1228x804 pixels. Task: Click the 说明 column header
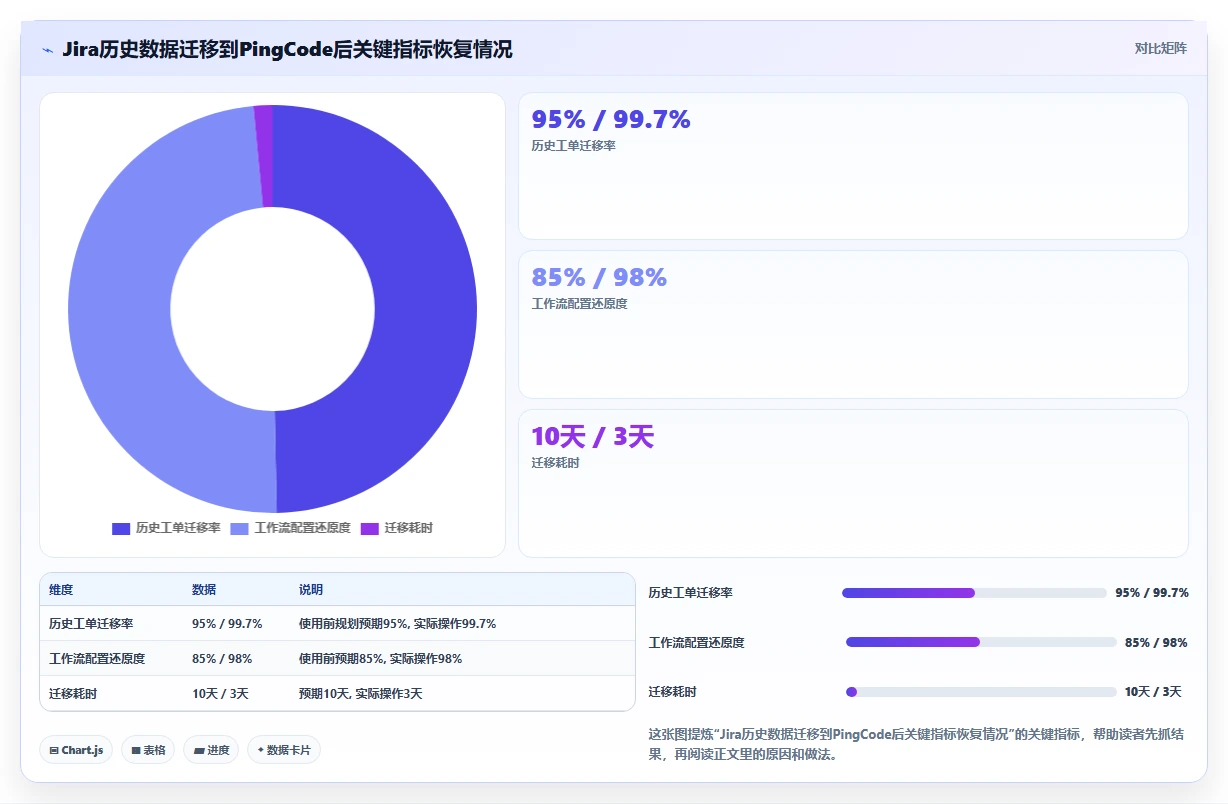click(311, 590)
